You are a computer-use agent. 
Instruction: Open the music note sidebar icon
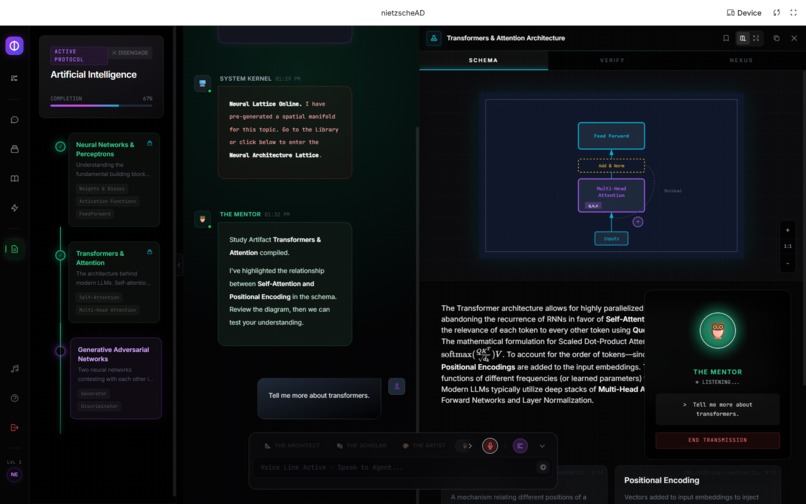(x=14, y=368)
